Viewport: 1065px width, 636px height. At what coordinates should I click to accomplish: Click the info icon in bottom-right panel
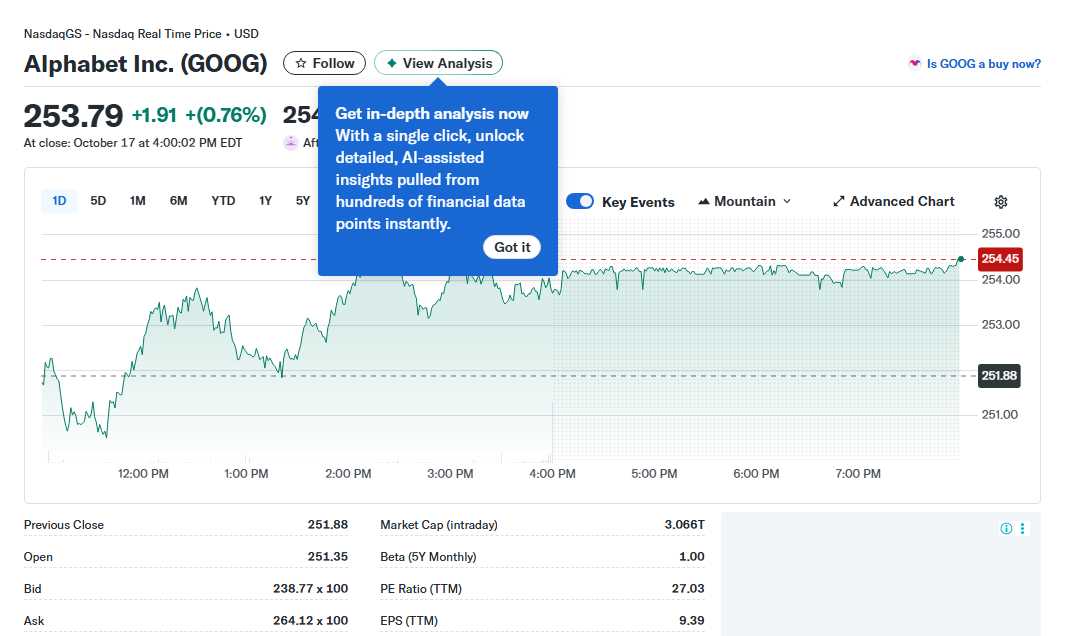1006,528
